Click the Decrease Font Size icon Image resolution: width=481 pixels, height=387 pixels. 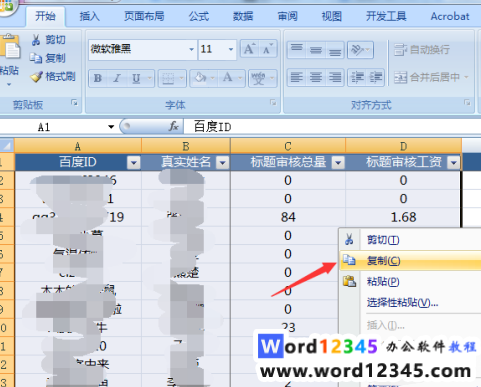click(x=267, y=49)
